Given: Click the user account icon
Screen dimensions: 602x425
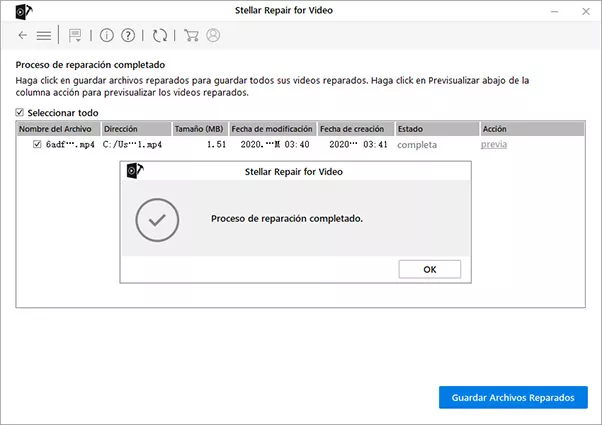Looking at the screenshot, I should click(x=213, y=35).
